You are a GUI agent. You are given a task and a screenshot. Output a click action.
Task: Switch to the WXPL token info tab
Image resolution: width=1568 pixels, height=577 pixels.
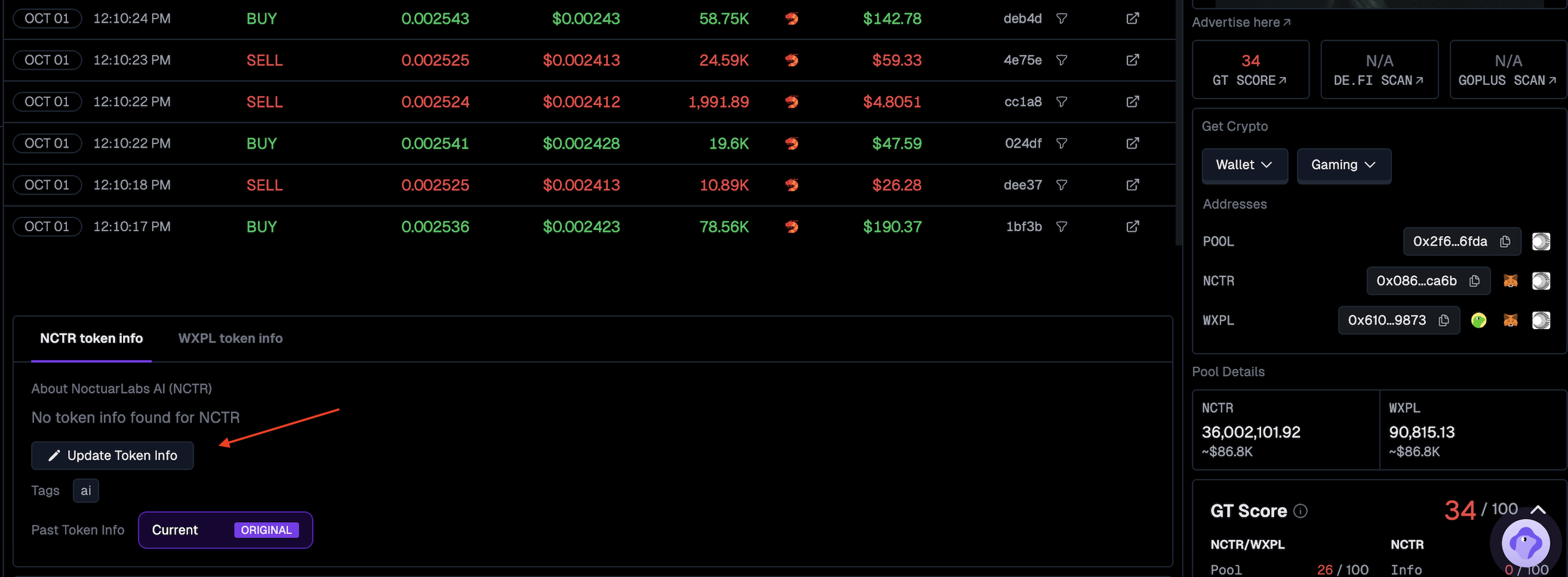230,339
